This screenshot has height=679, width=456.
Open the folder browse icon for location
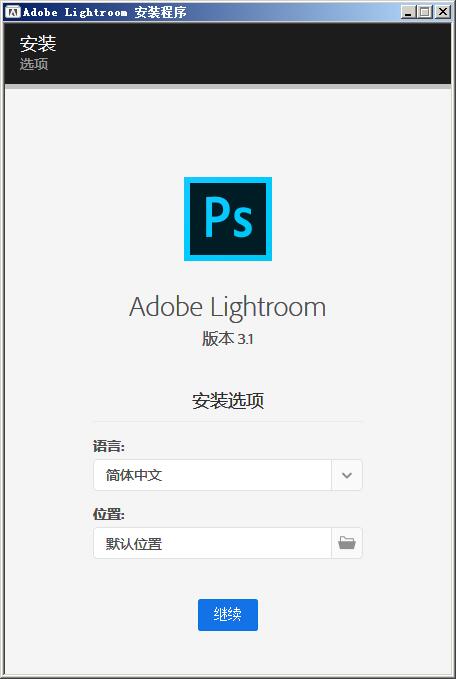[x=347, y=543]
